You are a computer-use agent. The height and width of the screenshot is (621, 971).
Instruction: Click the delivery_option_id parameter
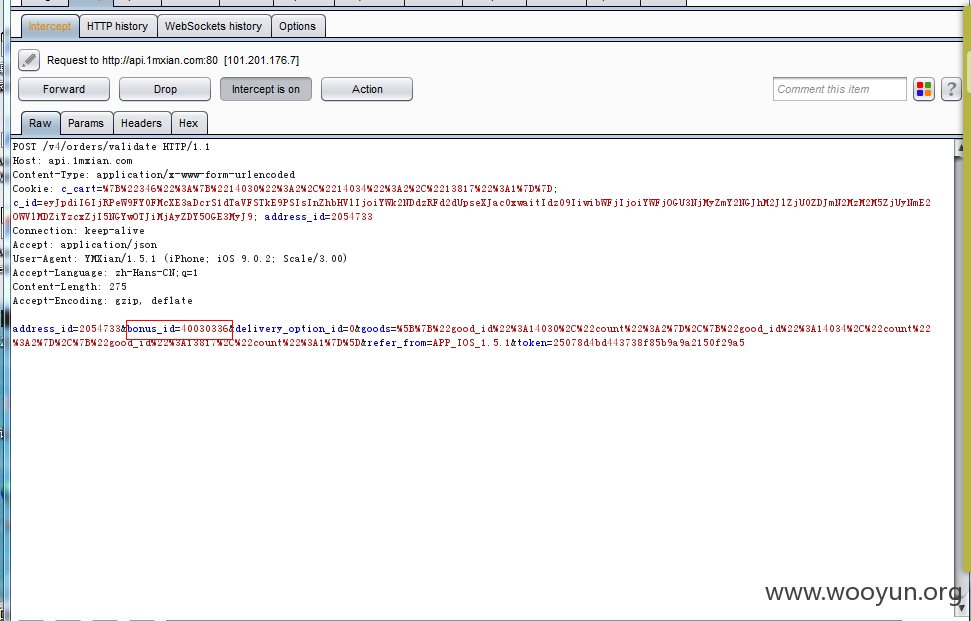294,329
